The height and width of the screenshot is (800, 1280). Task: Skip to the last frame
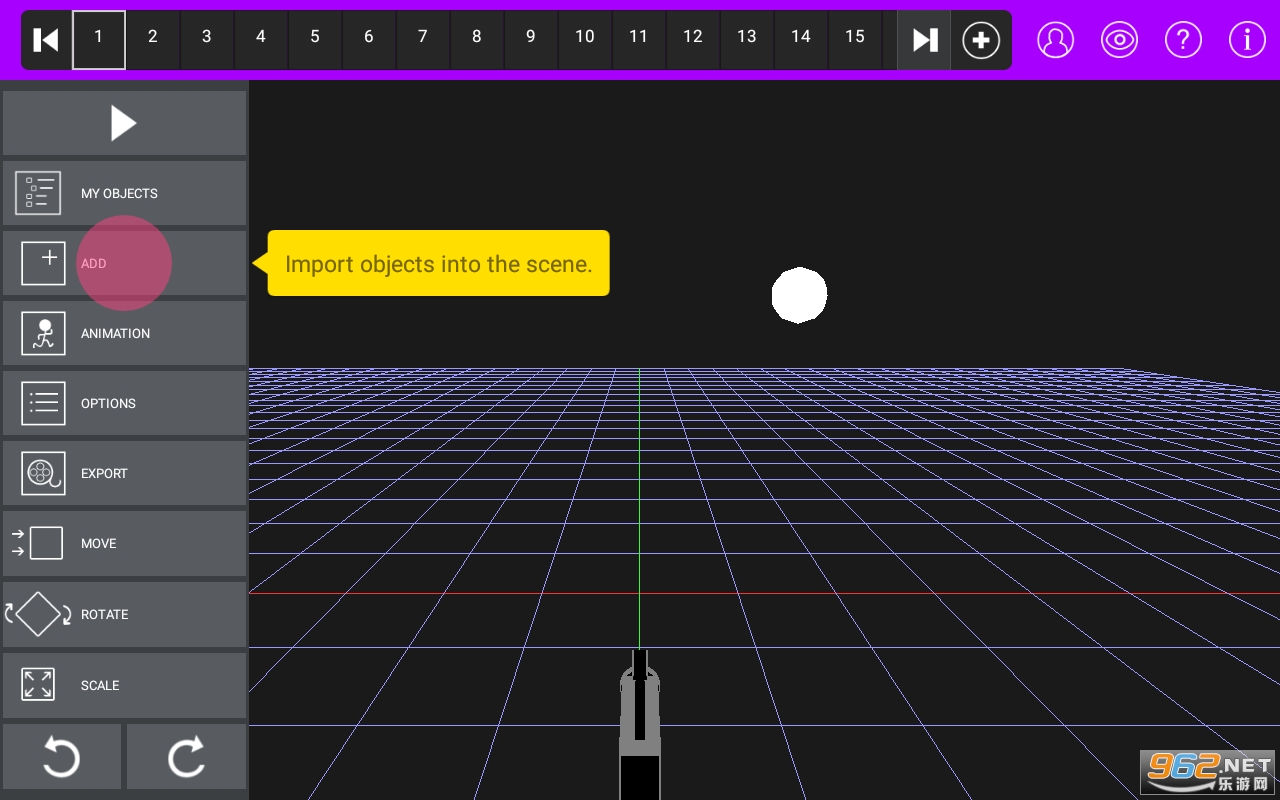point(924,40)
